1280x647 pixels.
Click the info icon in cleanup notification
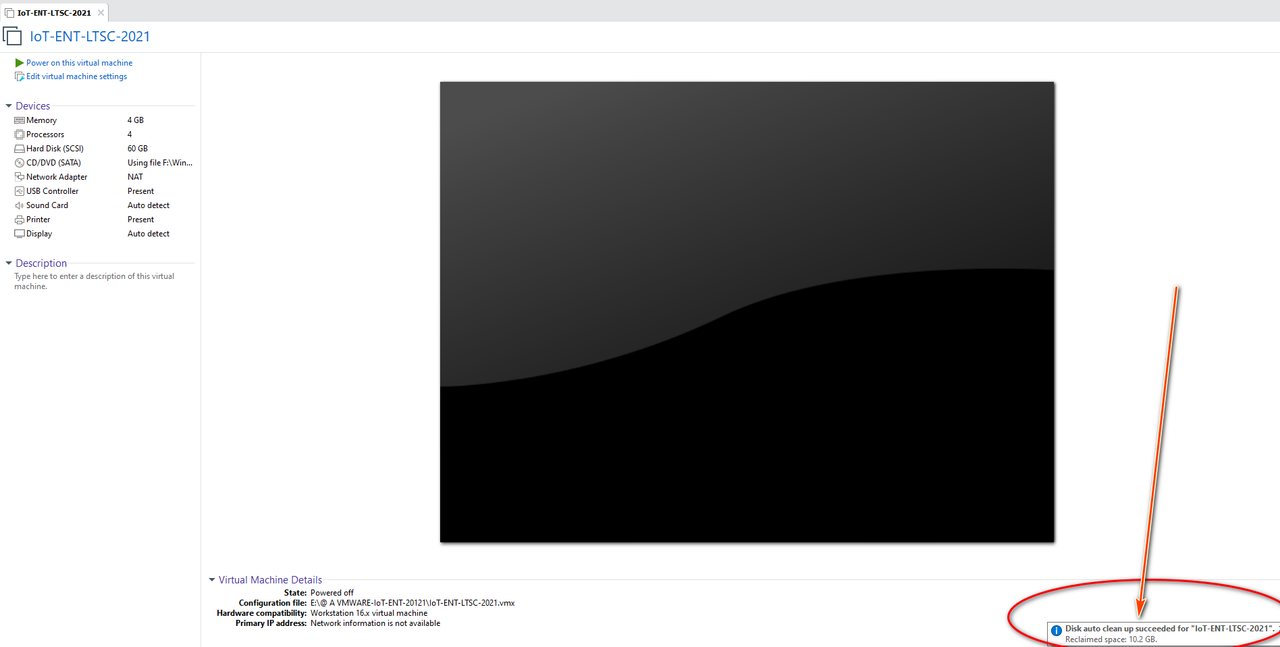1056,631
